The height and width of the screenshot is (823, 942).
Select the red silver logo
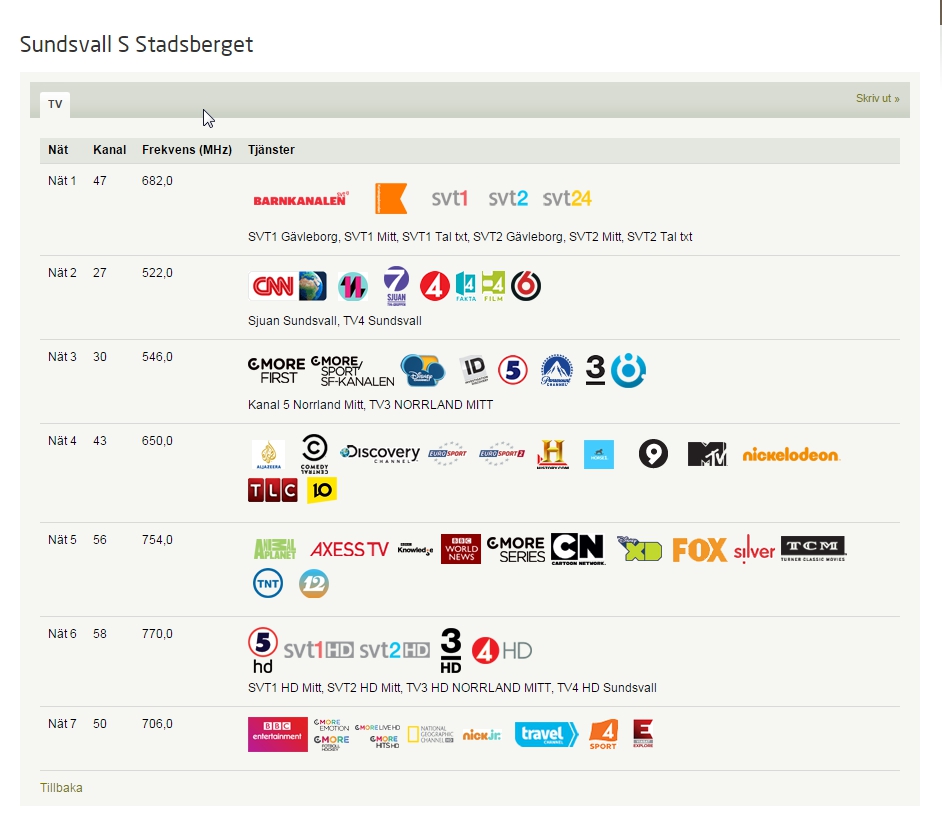(754, 550)
